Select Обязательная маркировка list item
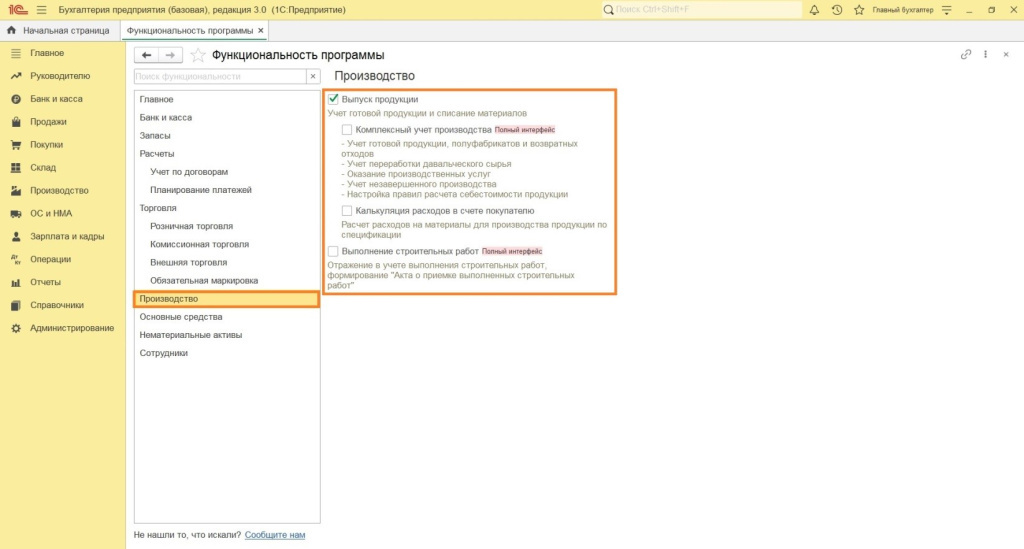The height and width of the screenshot is (549, 1024). (227, 281)
